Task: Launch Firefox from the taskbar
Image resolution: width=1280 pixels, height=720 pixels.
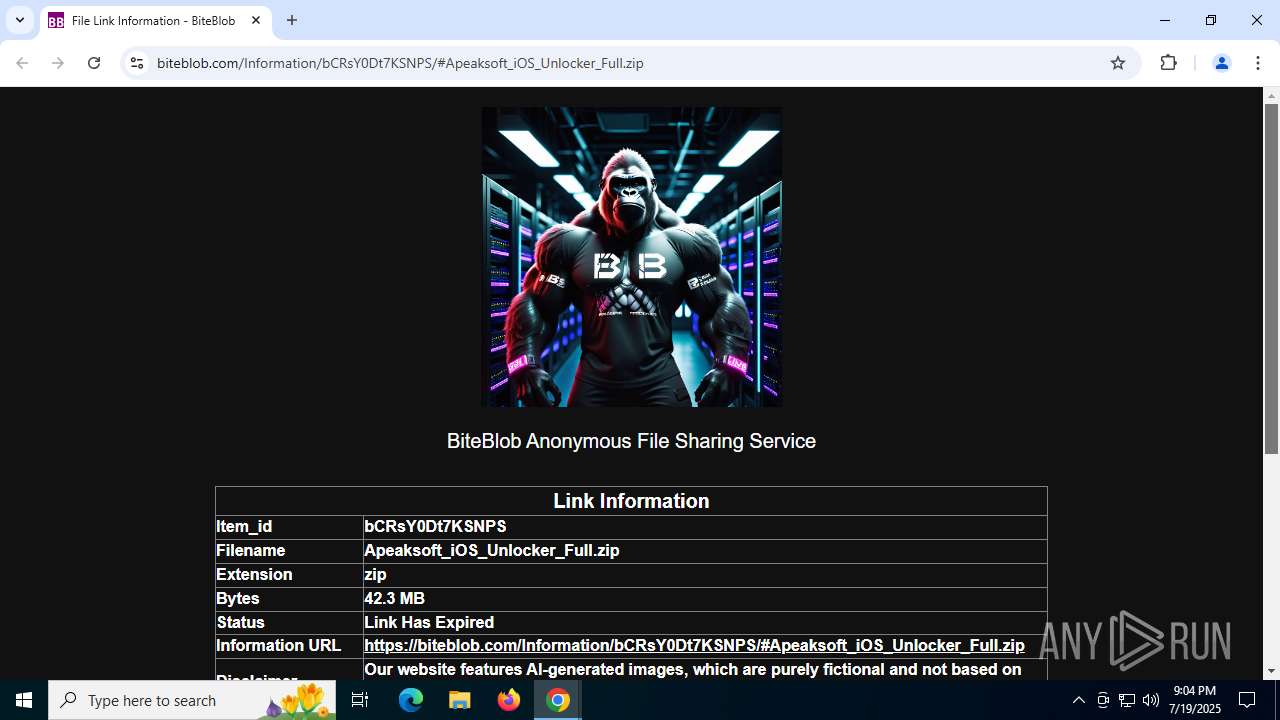Action: tap(509, 700)
